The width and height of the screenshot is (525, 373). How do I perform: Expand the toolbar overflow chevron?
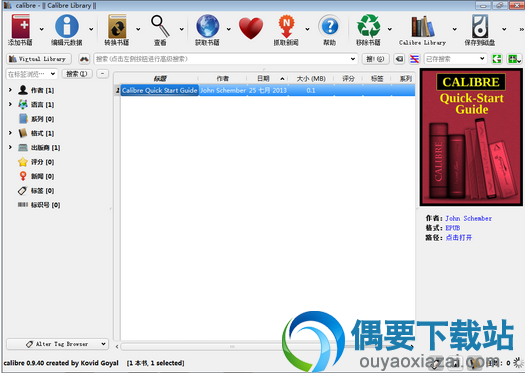[521, 29]
